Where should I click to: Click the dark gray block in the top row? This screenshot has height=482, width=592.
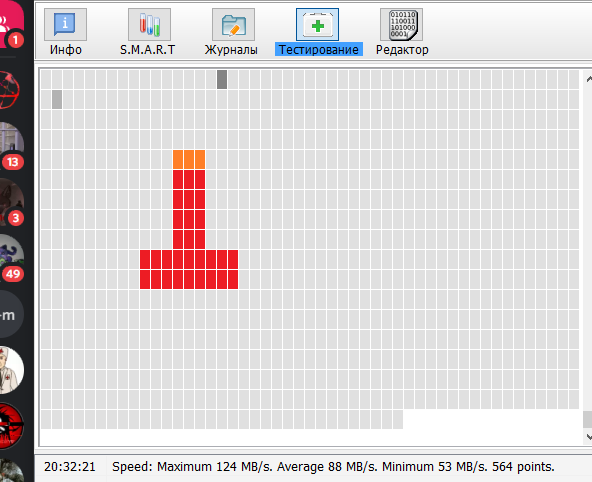[222, 79]
